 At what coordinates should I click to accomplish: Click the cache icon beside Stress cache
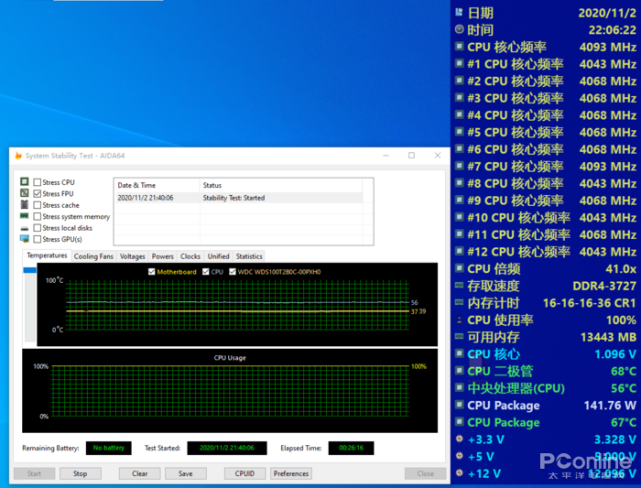coord(25,204)
